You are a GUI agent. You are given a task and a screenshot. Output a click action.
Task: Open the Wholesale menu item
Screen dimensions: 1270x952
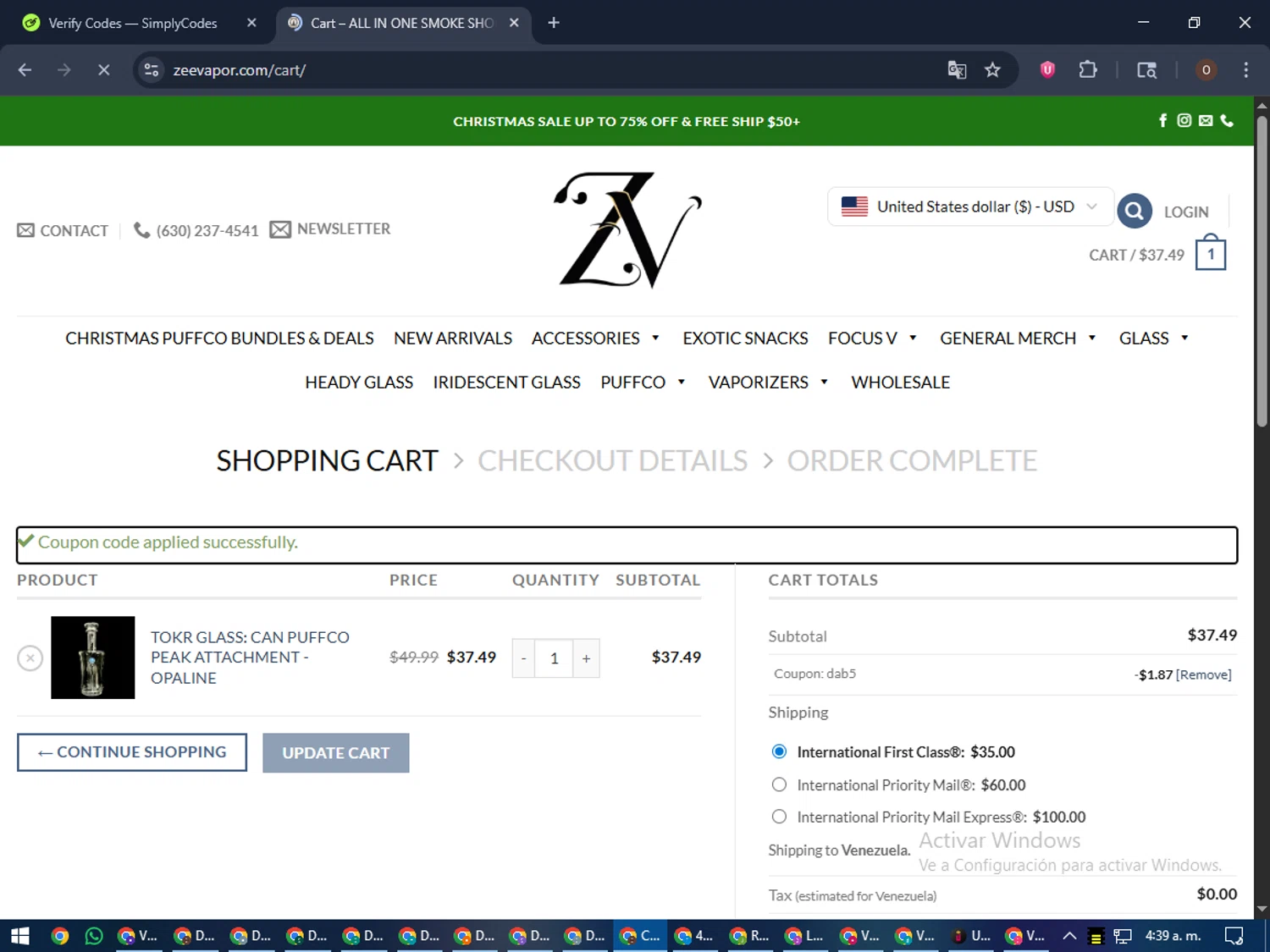(x=900, y=382)
